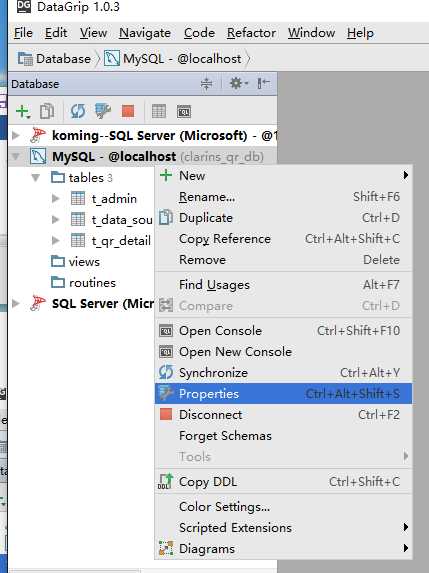Click the tables folder icon
Screen dimensions: 429x573
[x=58, y=177]
